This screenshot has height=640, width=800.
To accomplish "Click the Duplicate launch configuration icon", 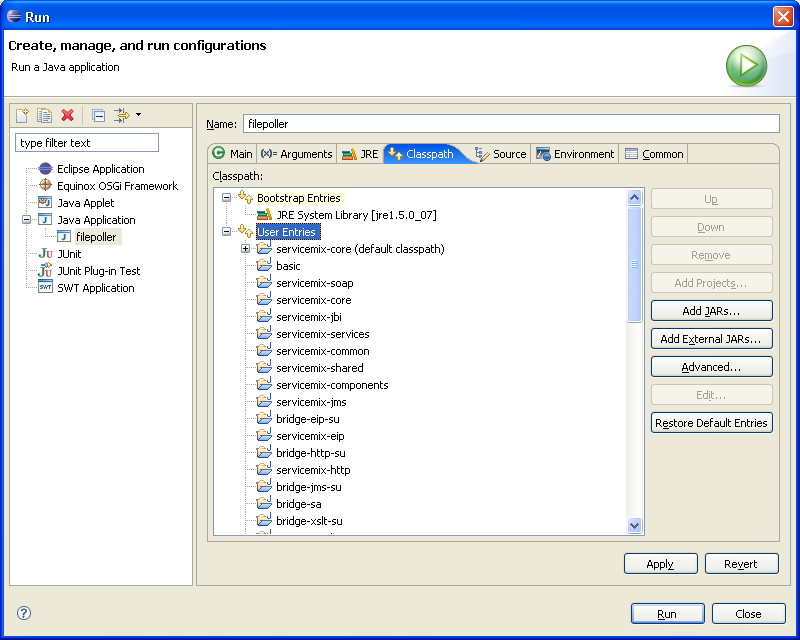I will point(44,116).
